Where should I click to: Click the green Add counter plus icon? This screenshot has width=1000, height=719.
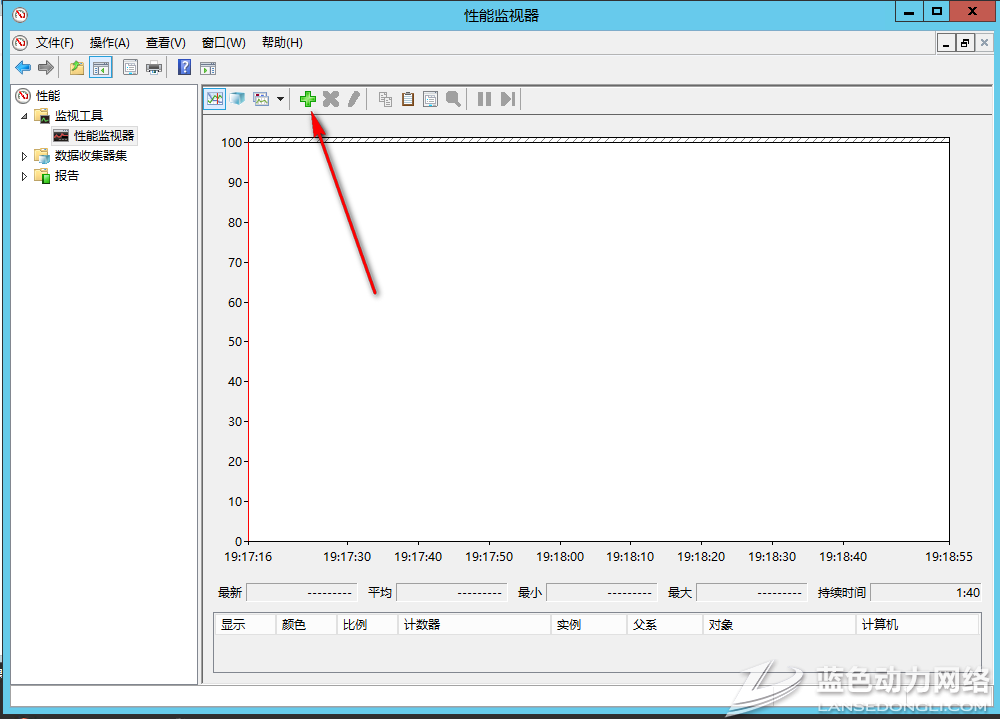coord(308,99)
